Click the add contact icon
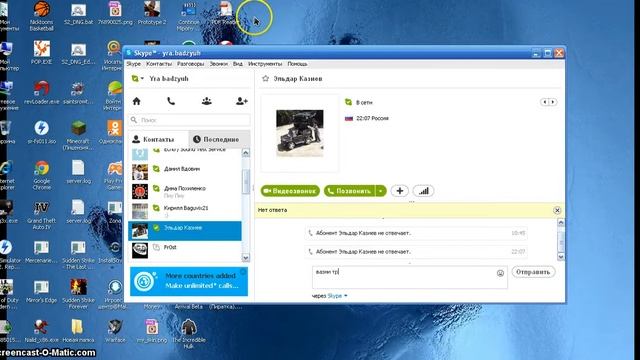Viewport: 640px width, 360px height. 242,101
